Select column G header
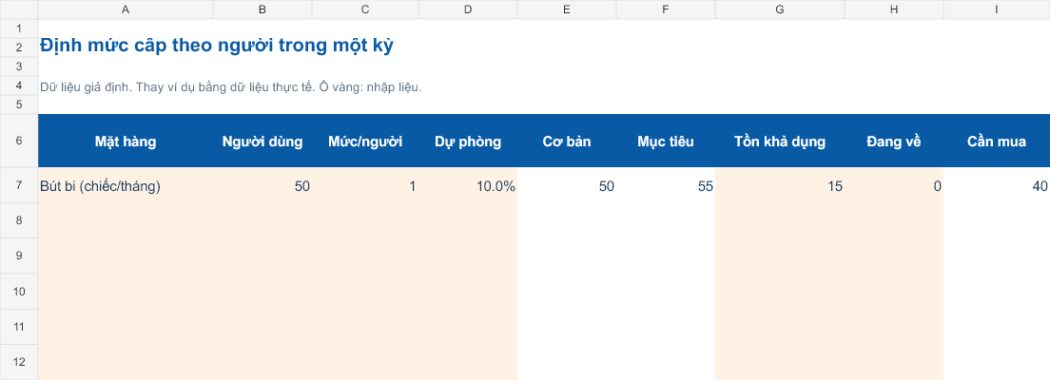Image resolution: width=1050 pixels, height=380 pixels. click(x=779, y=9)
